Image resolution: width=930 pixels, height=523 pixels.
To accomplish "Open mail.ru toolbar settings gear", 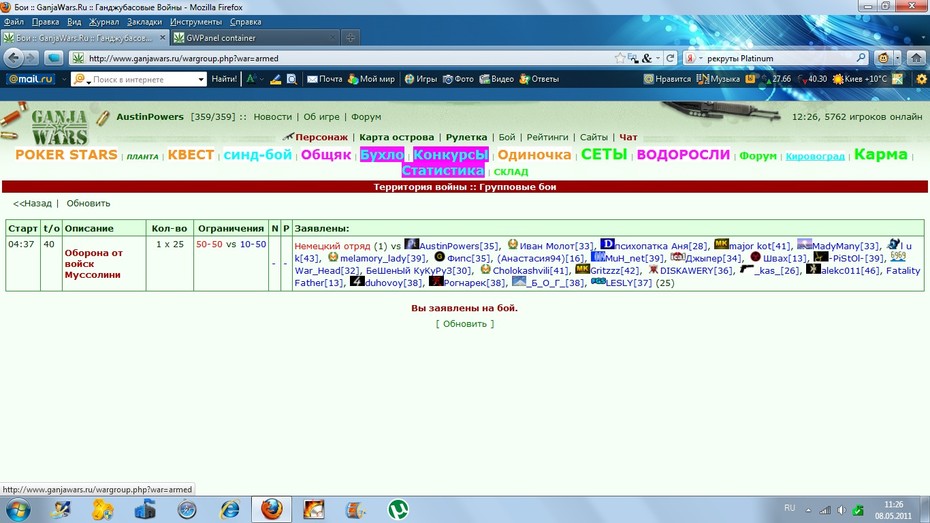I will pyautogui.click(x=921, y=79).
